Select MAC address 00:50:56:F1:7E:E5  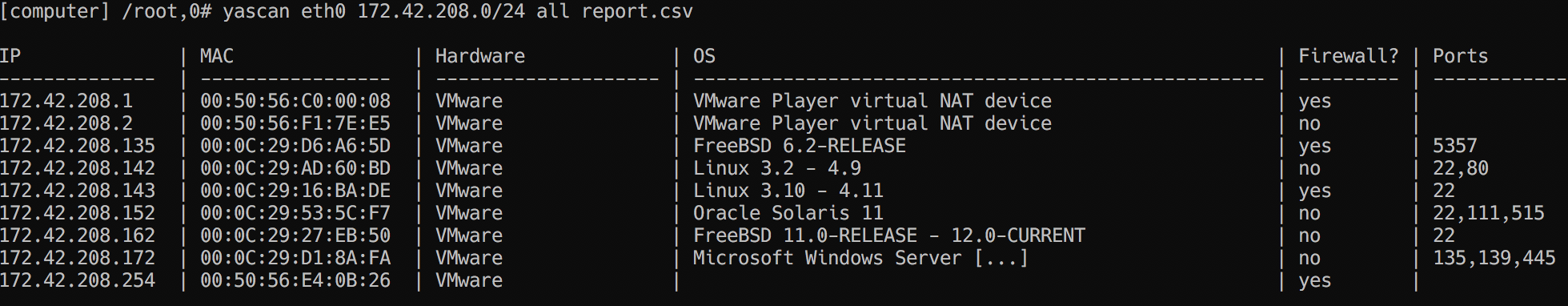(x=295, y=123)
